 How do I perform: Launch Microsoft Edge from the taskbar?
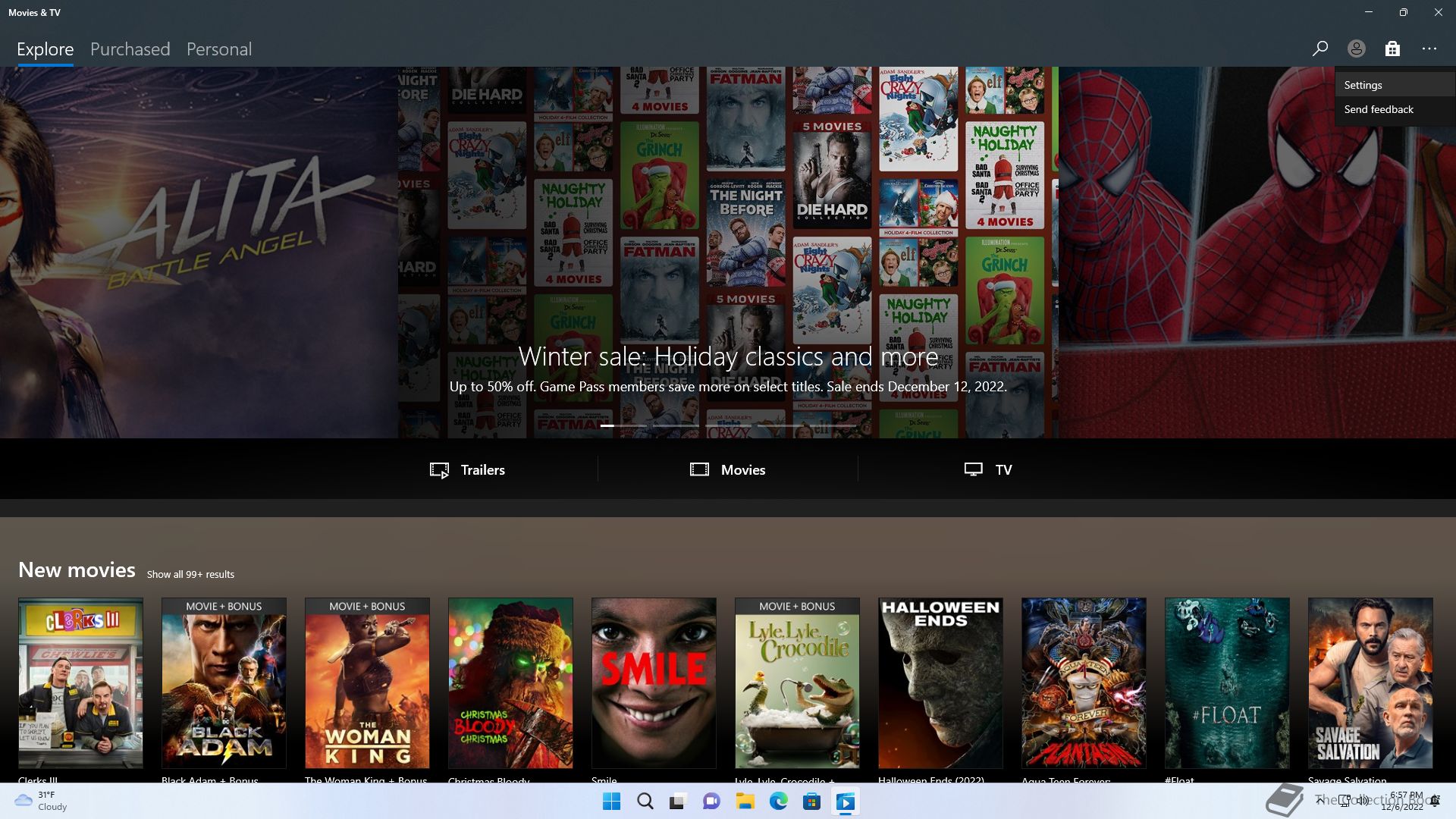pos(778,802)
